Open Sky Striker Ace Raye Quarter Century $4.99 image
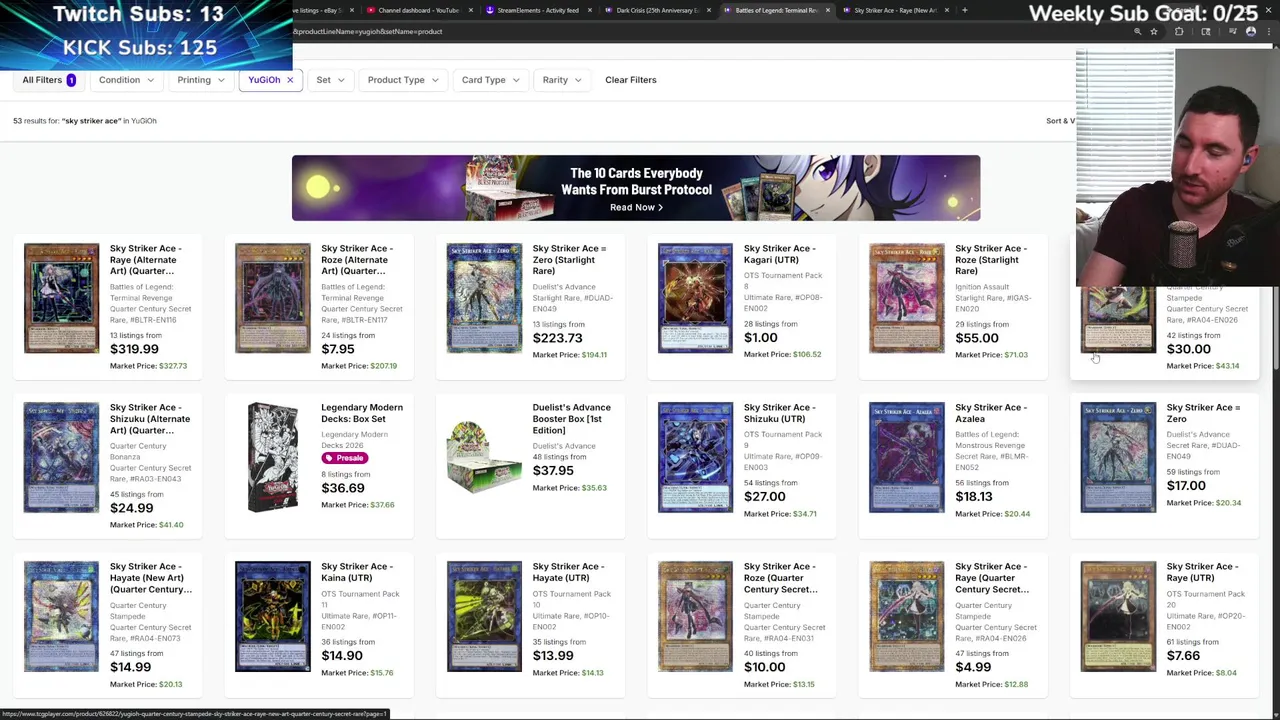The image size is (1280, 720). [907, 616]
